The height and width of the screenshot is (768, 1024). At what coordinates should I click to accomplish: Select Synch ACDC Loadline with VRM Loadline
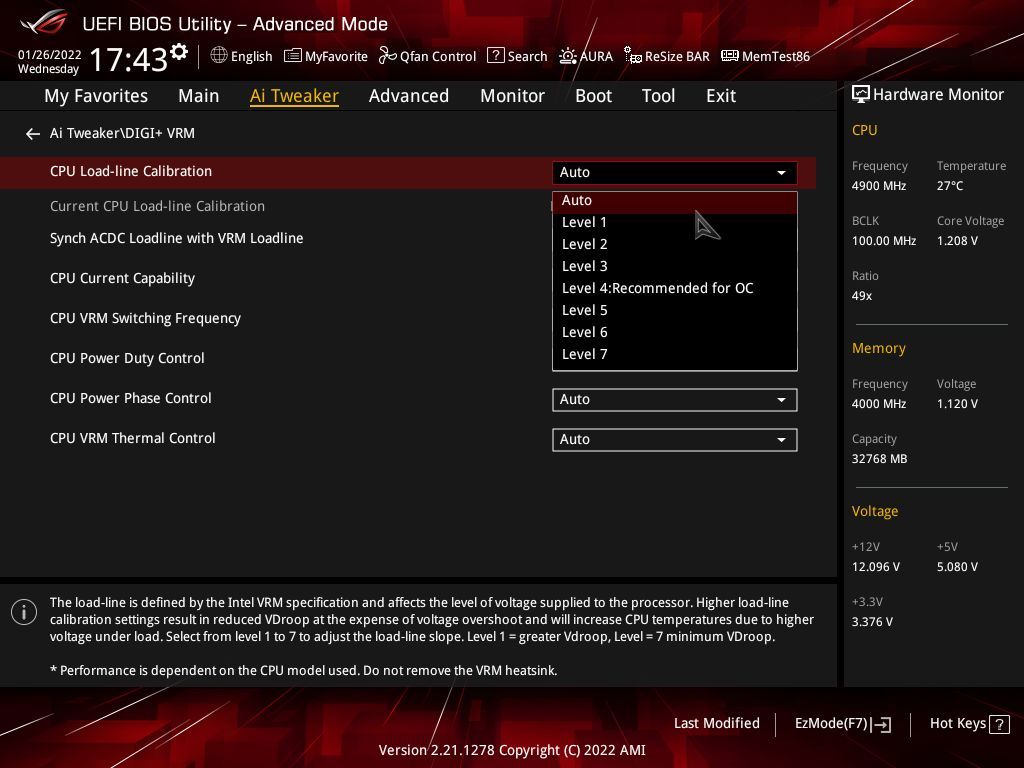176,238
